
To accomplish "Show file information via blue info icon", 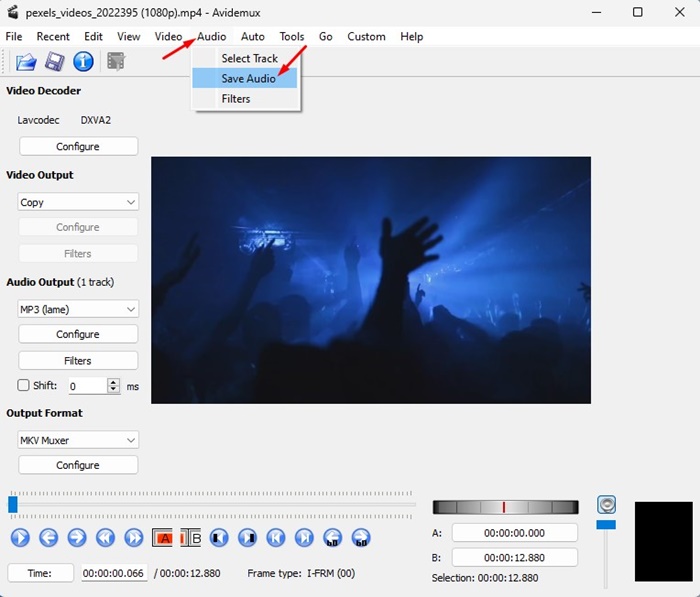I will coord(83,61).
